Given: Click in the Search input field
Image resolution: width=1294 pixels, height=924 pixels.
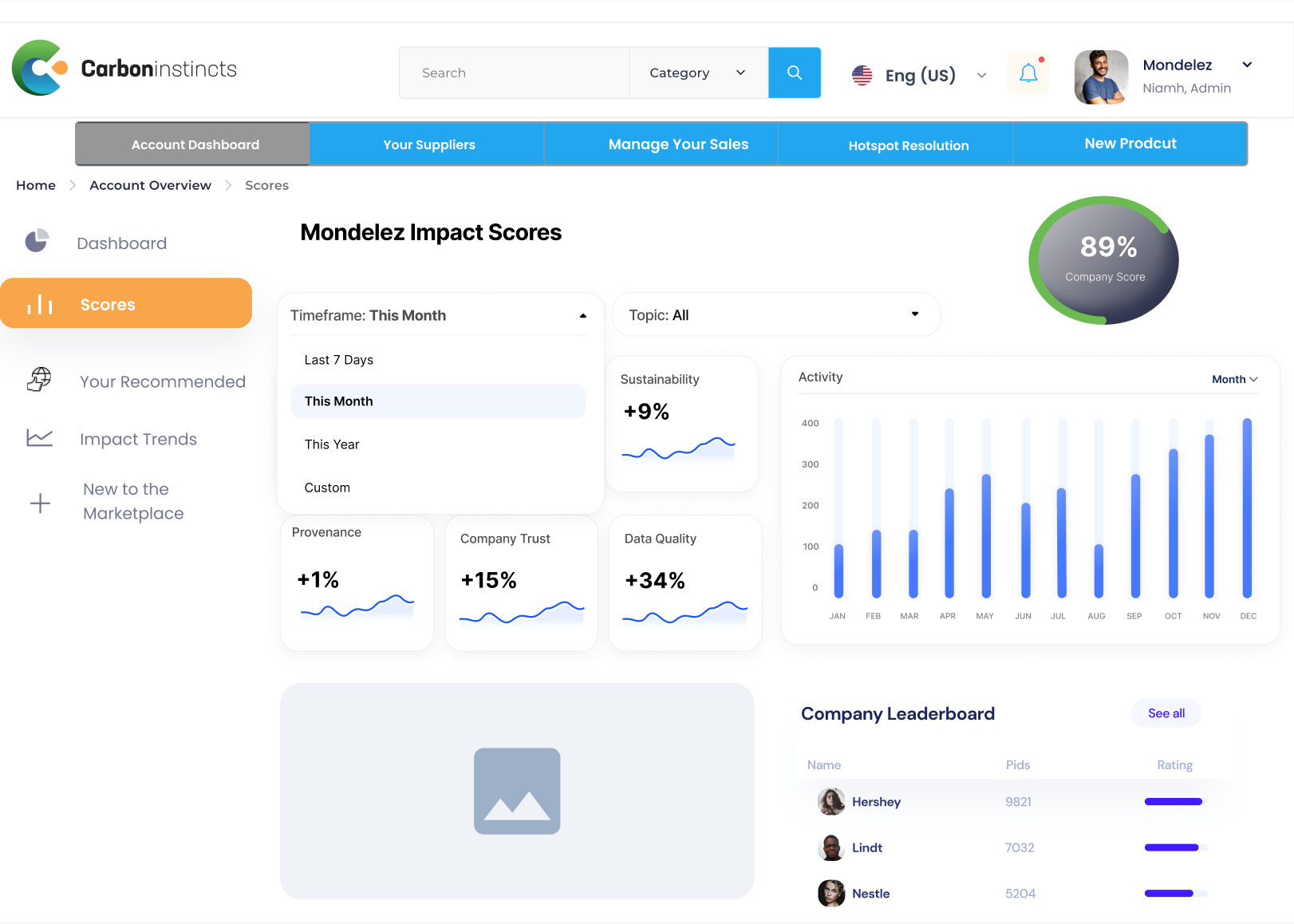Looking at the screenshot, I should [515, 73].
